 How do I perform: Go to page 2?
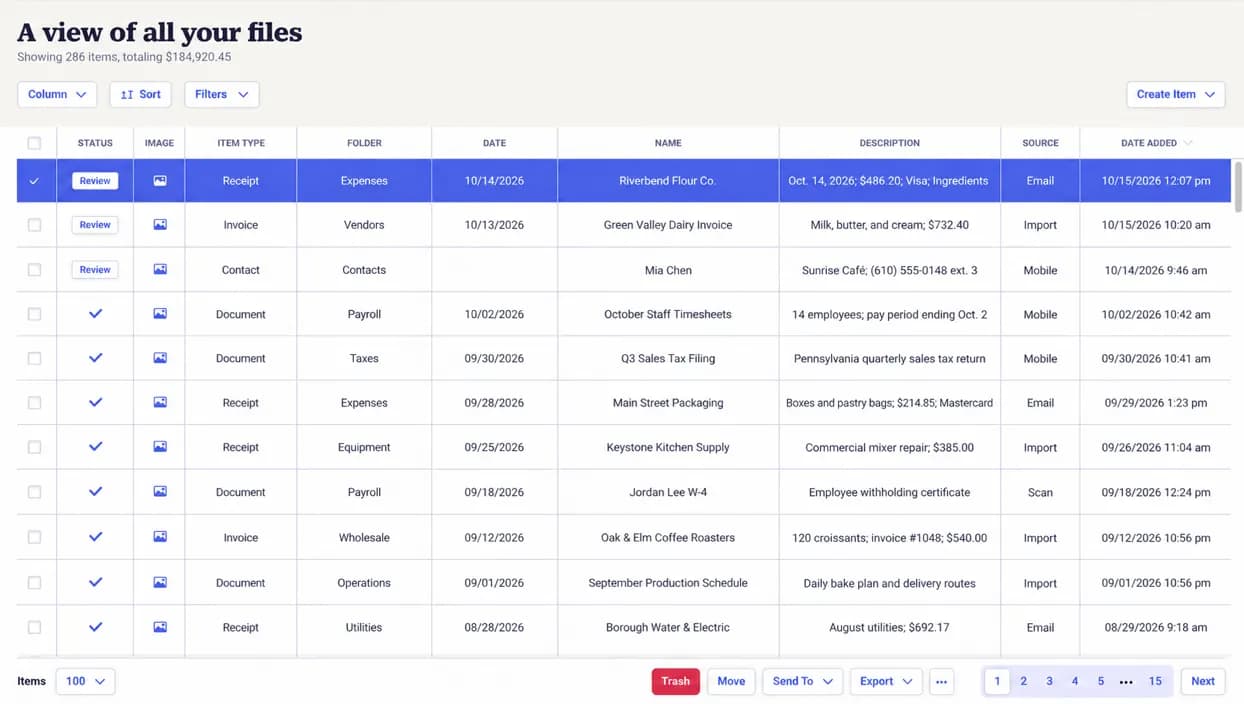pyautogui.click(x=1023, y=681)
